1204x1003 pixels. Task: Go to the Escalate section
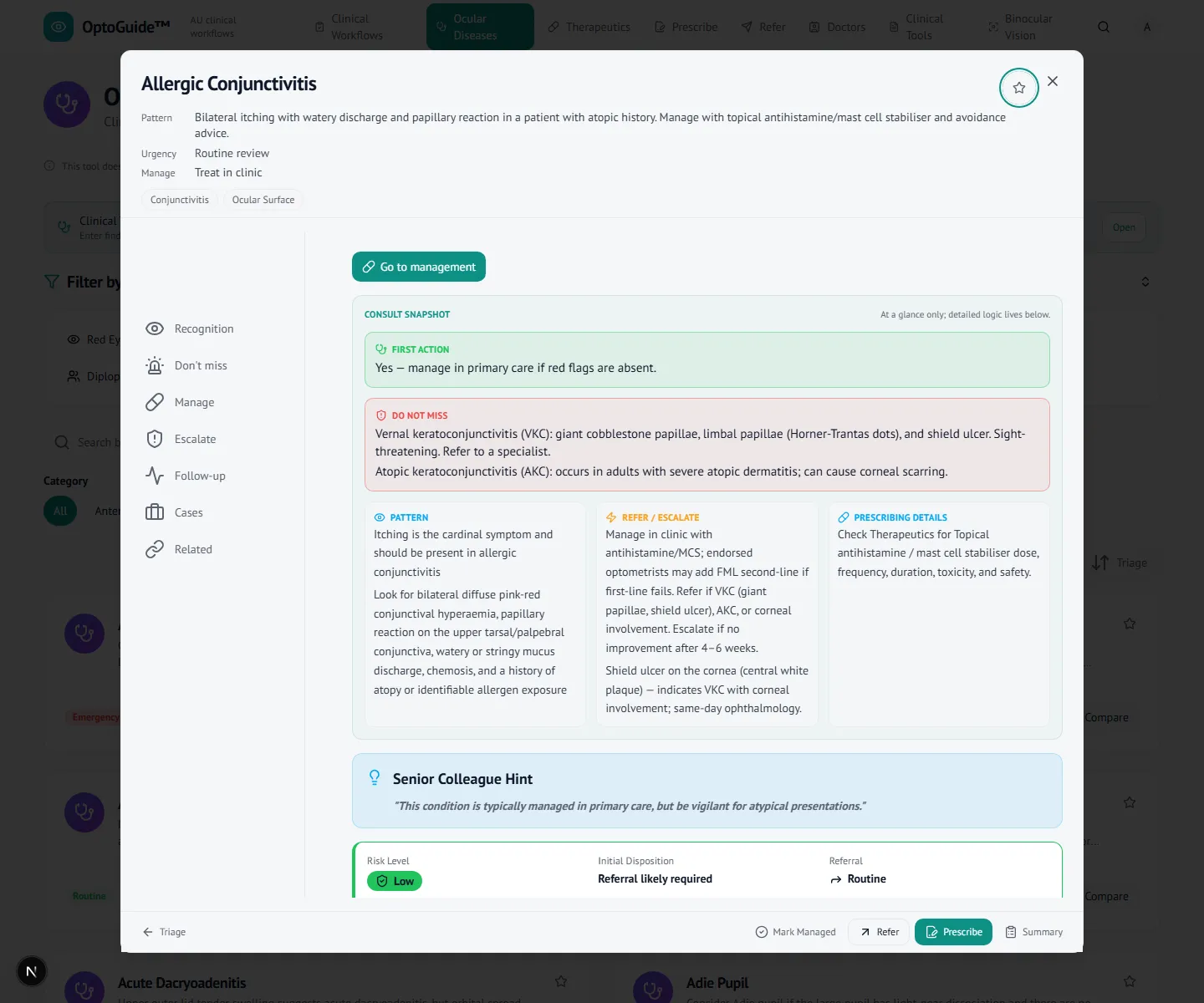(x=181, y=439)
